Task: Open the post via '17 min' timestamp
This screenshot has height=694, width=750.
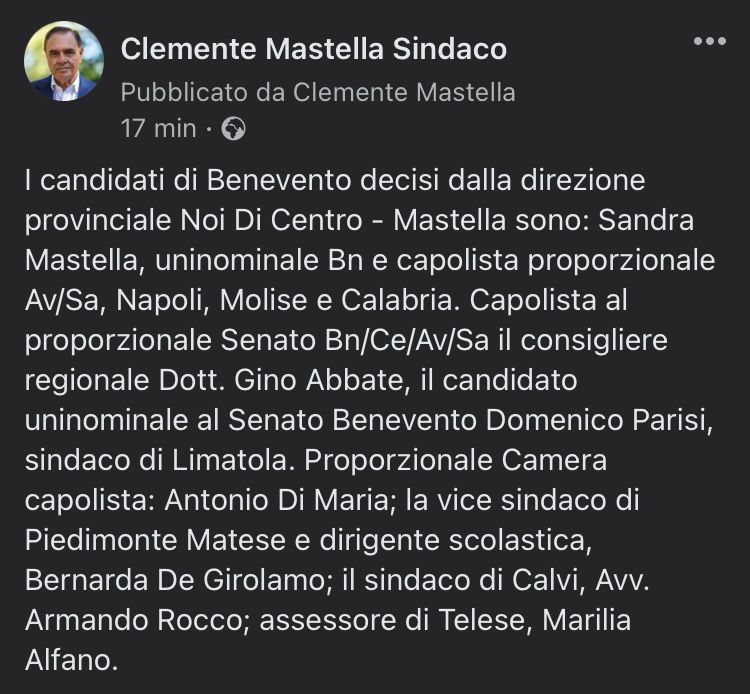Action: point(158,129)
